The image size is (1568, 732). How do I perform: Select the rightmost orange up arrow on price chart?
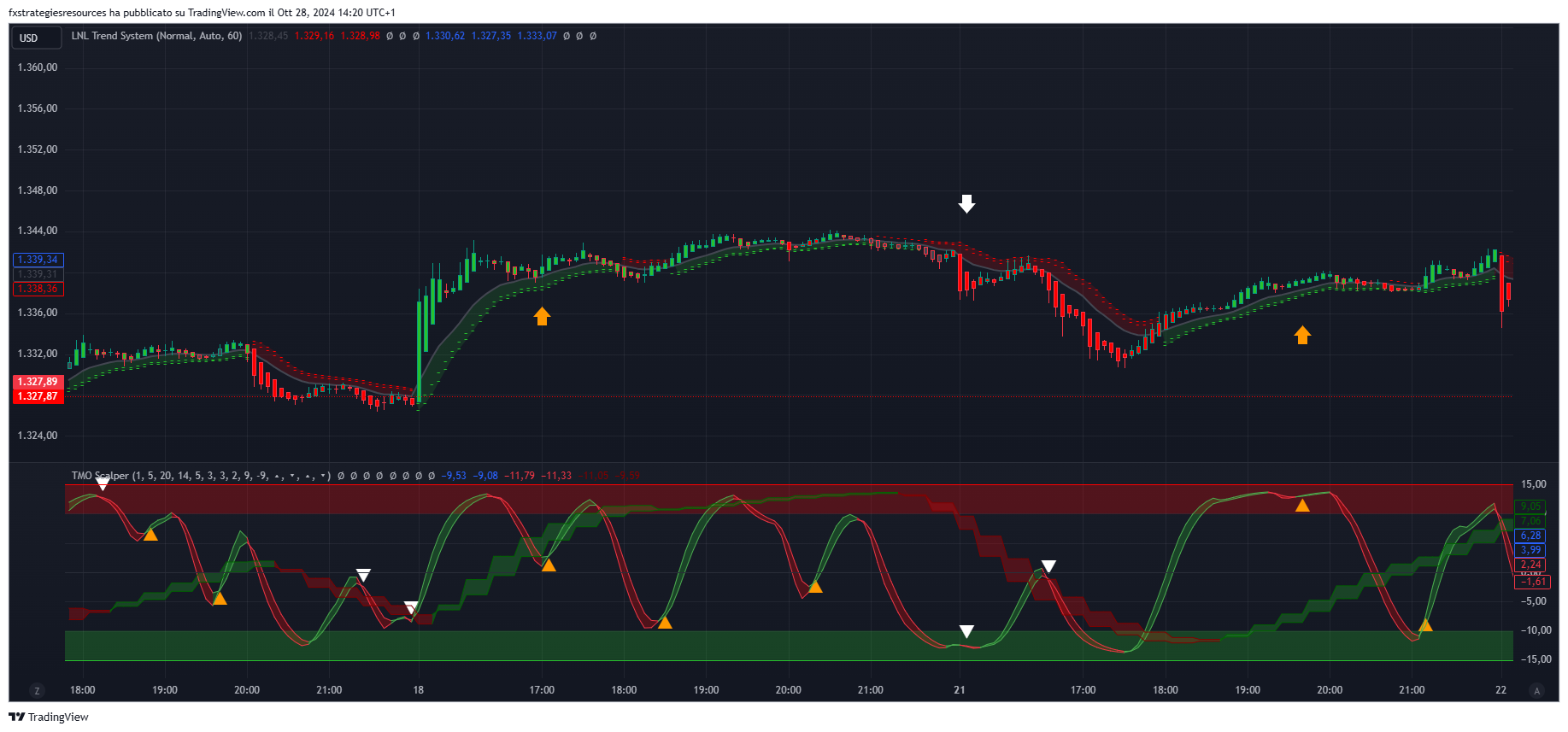tap(1302, 335)
